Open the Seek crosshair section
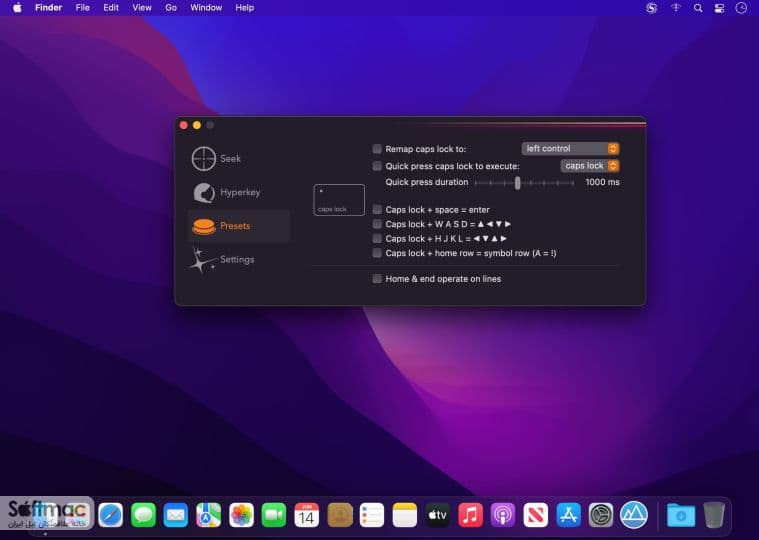 [x=204, y=159]
